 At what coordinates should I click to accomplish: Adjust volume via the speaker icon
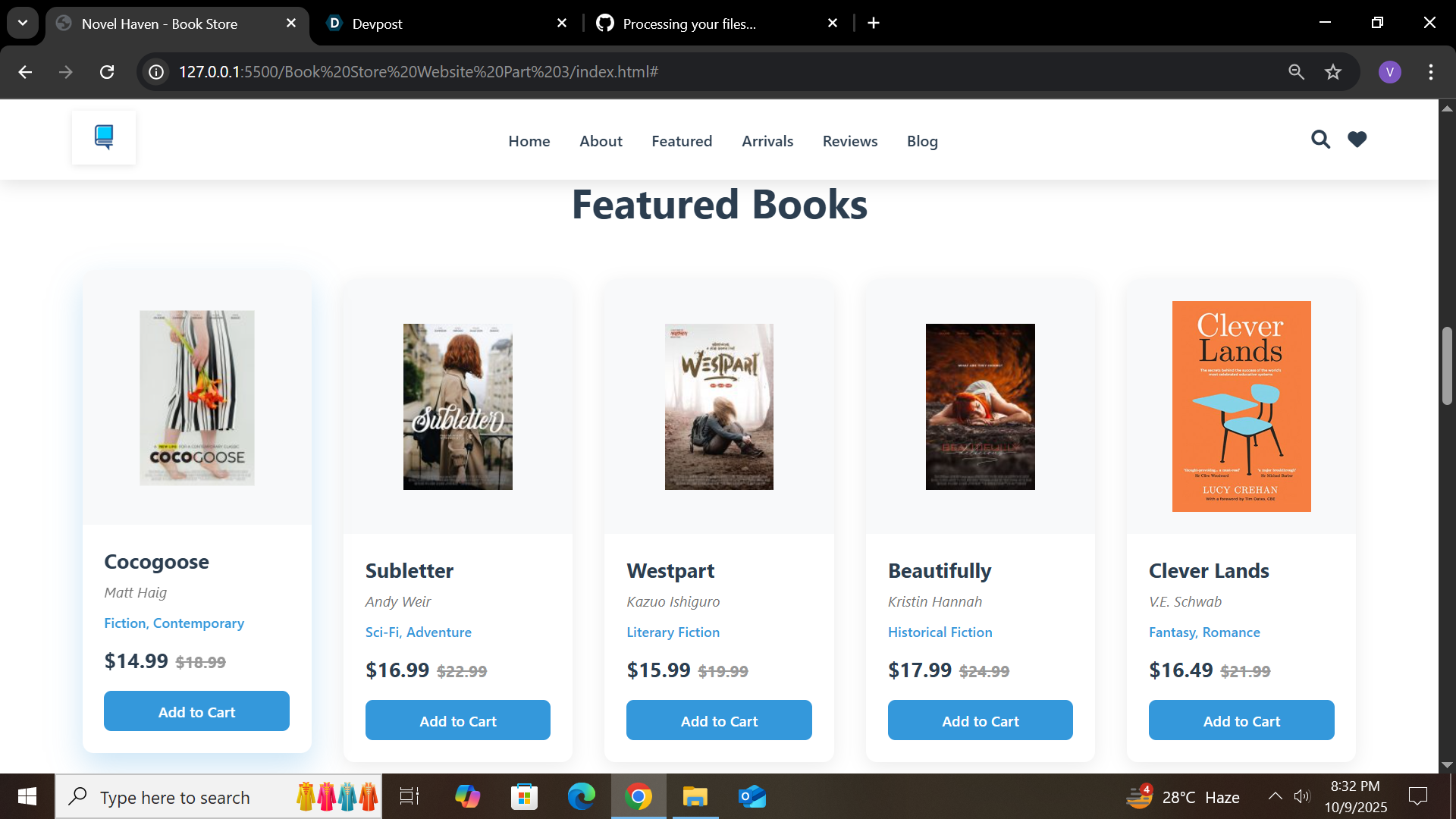(1302, 796)
